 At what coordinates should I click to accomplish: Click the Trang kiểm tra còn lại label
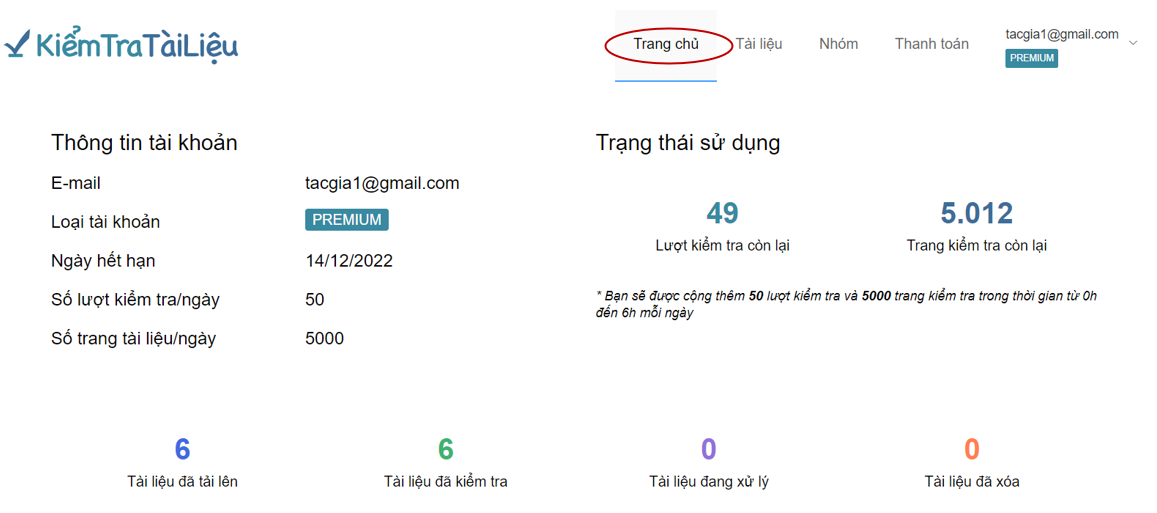click(x=976, y=246)
